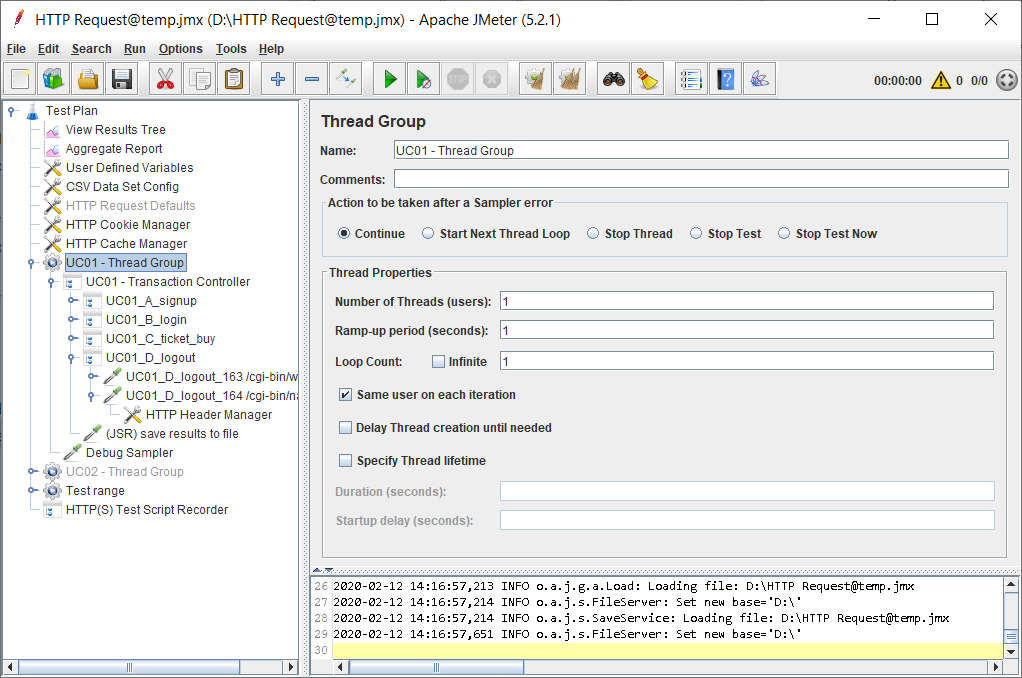This screenshot has height=678, width=1022.
Task: Click the toolbar icon right of Help
Action: tap(759, 80)
